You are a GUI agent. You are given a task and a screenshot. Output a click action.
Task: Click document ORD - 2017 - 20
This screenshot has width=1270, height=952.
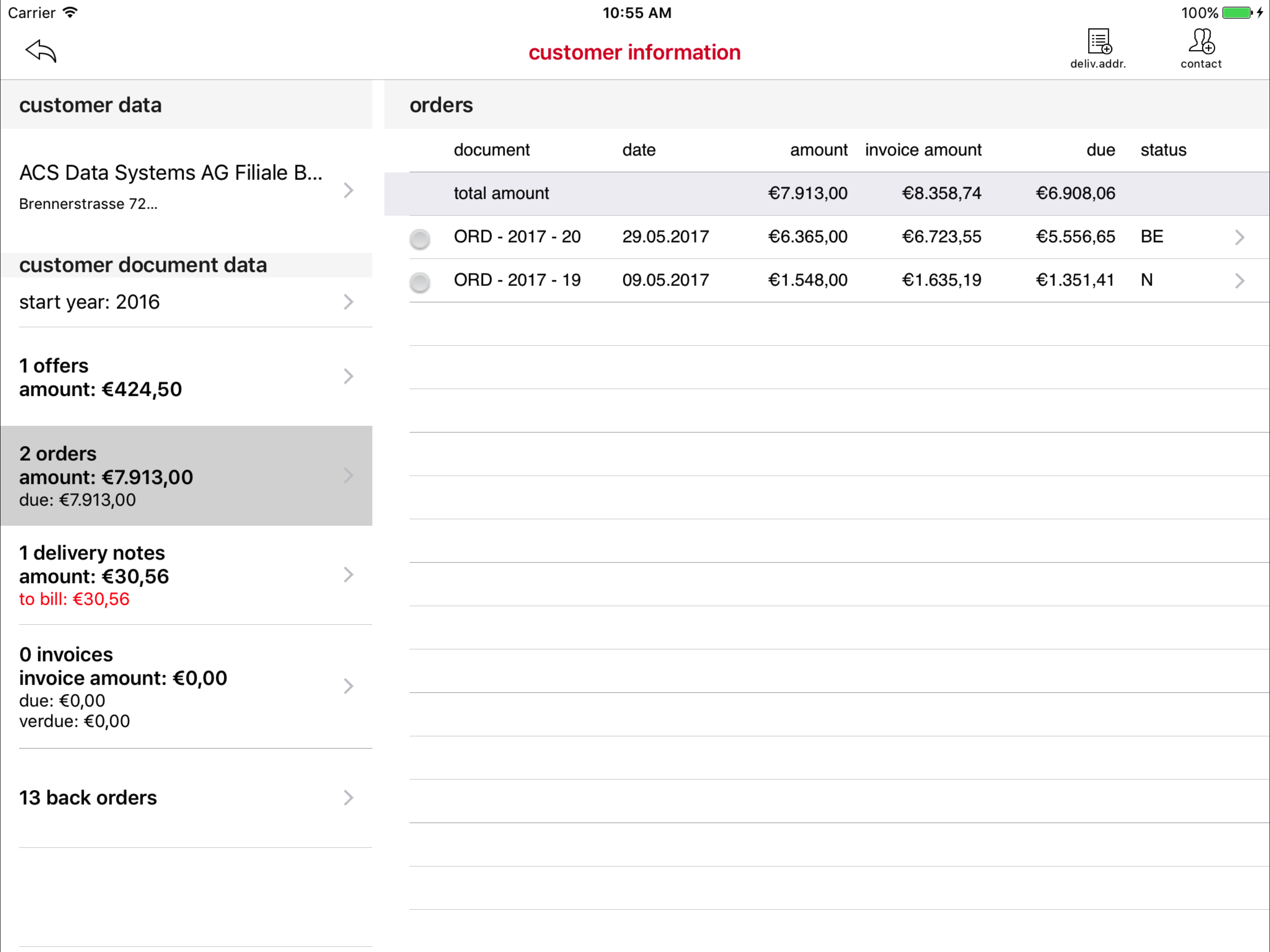pos(517,237)
